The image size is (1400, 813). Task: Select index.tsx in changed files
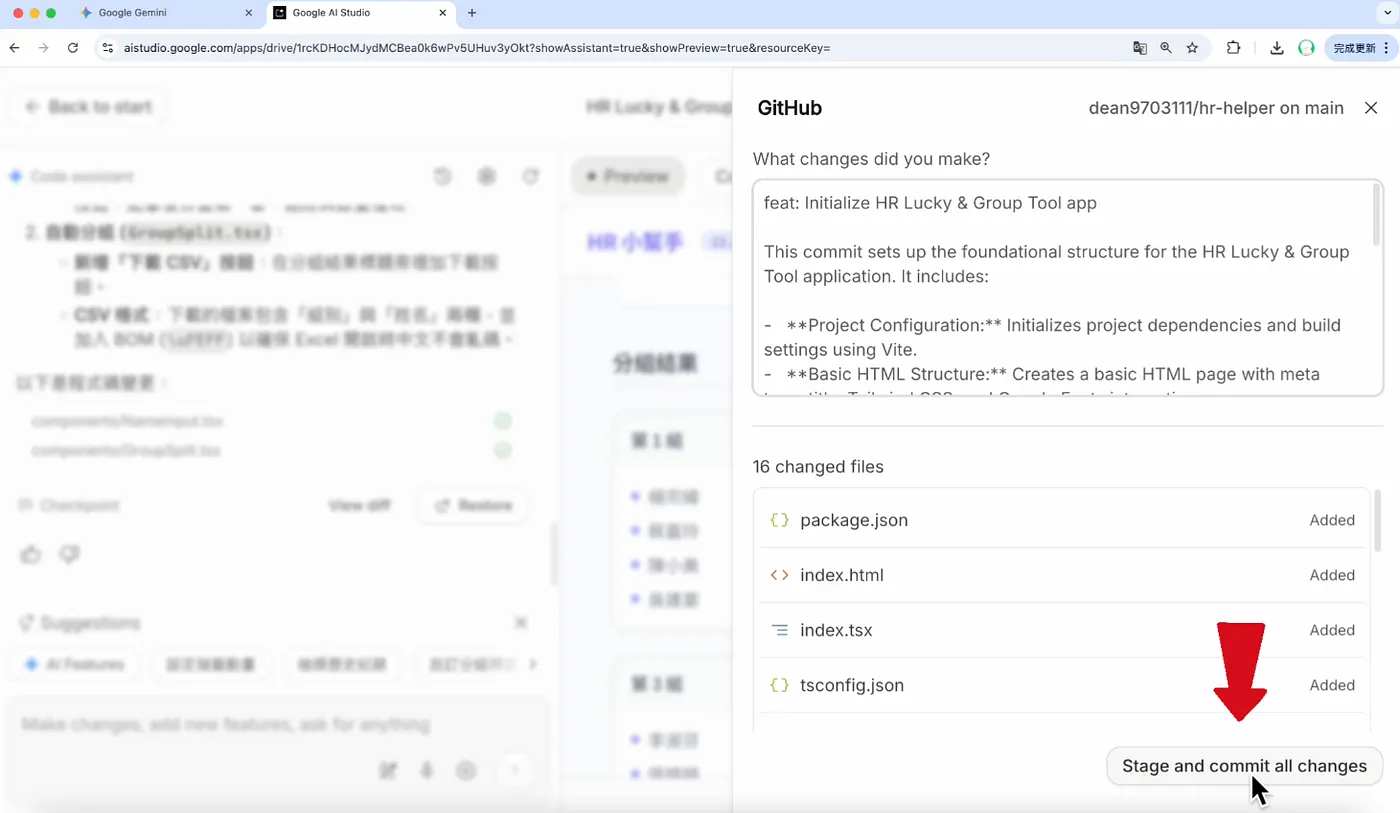click(x=1062, y=630)
